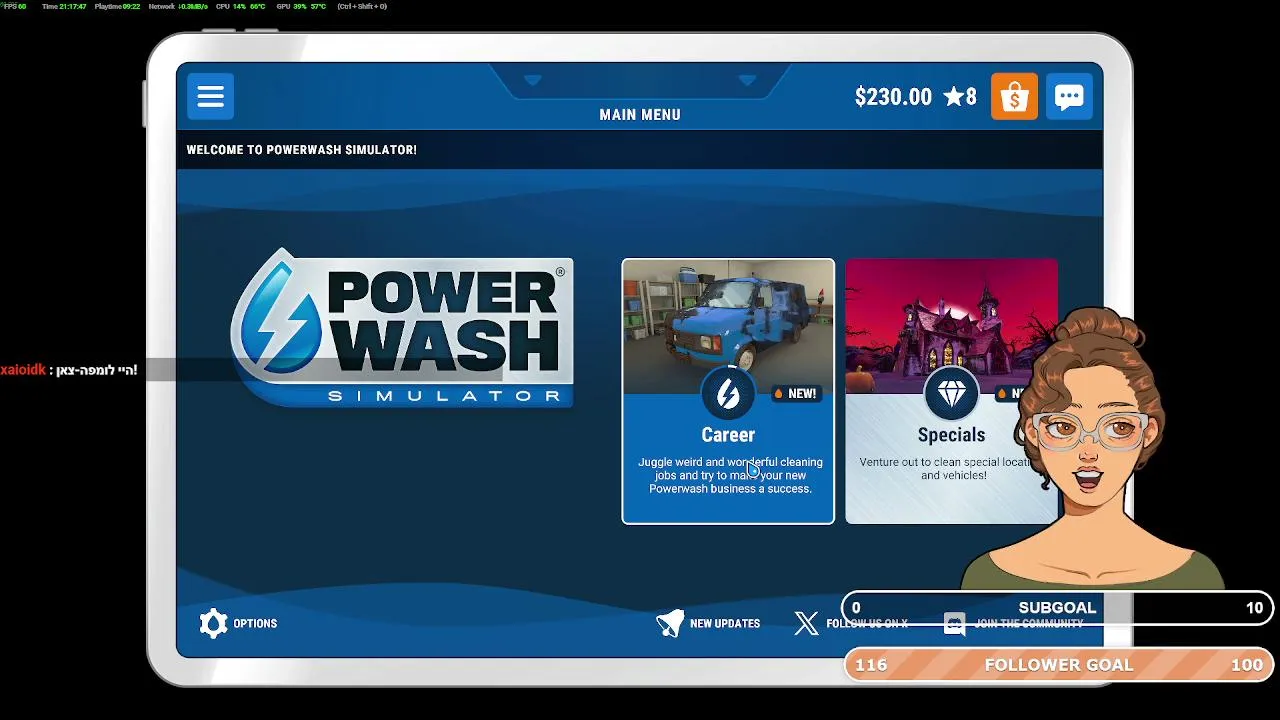Image resolution: width=1280 pixels, height=720 pixels.
Task: Select the Career mode card
Action: pos(728,391)
